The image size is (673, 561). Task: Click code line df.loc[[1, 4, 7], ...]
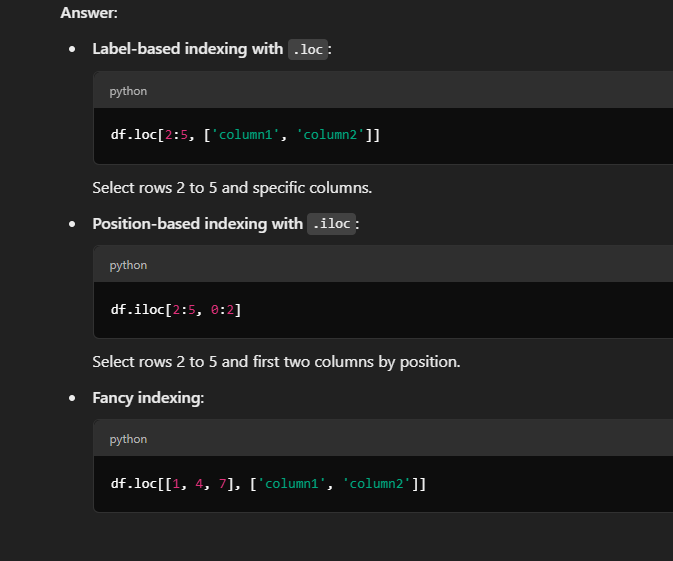click(x=268, y=484)
